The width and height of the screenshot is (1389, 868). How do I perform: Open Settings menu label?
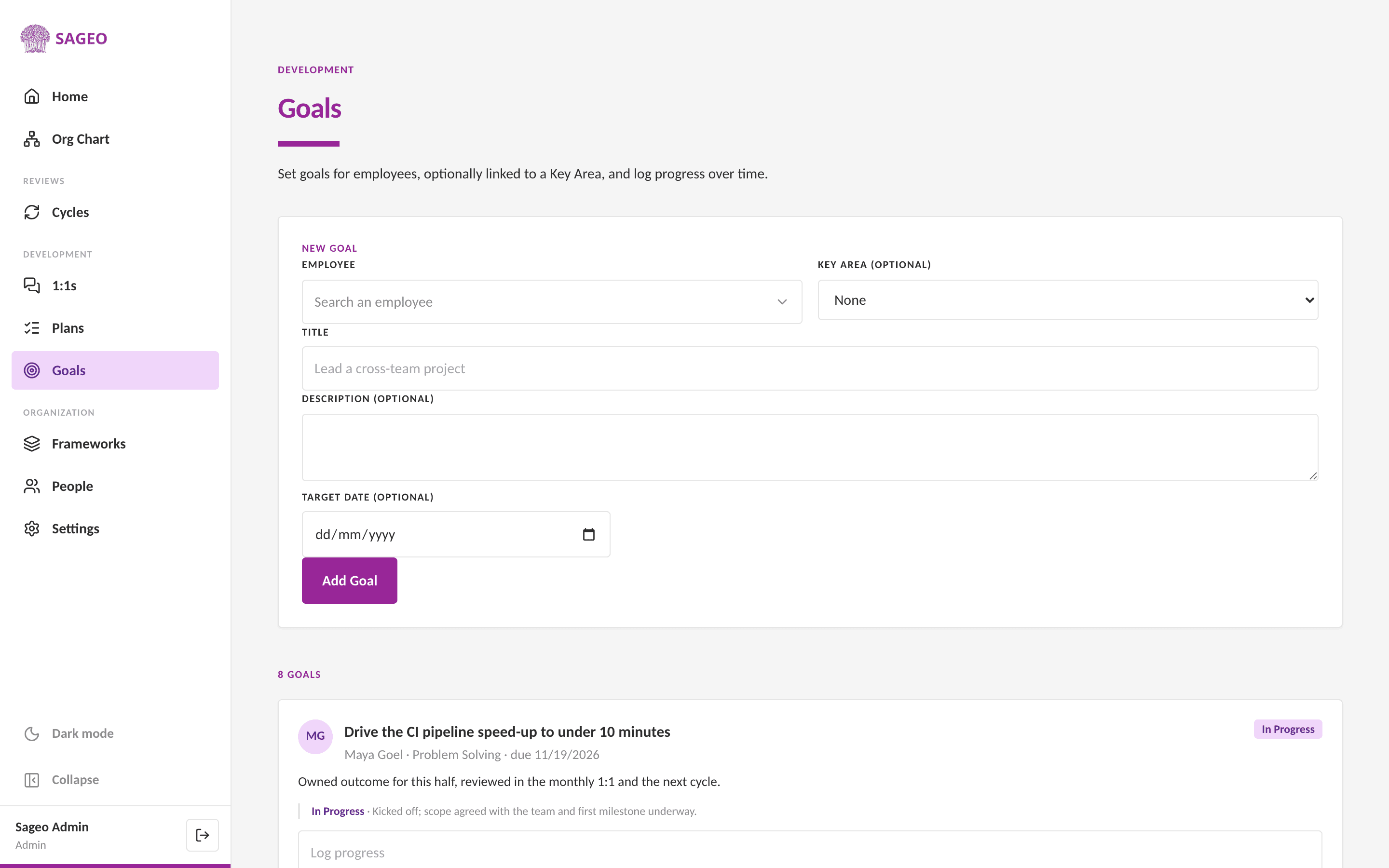pyautogui.click(x=75, y=528)
